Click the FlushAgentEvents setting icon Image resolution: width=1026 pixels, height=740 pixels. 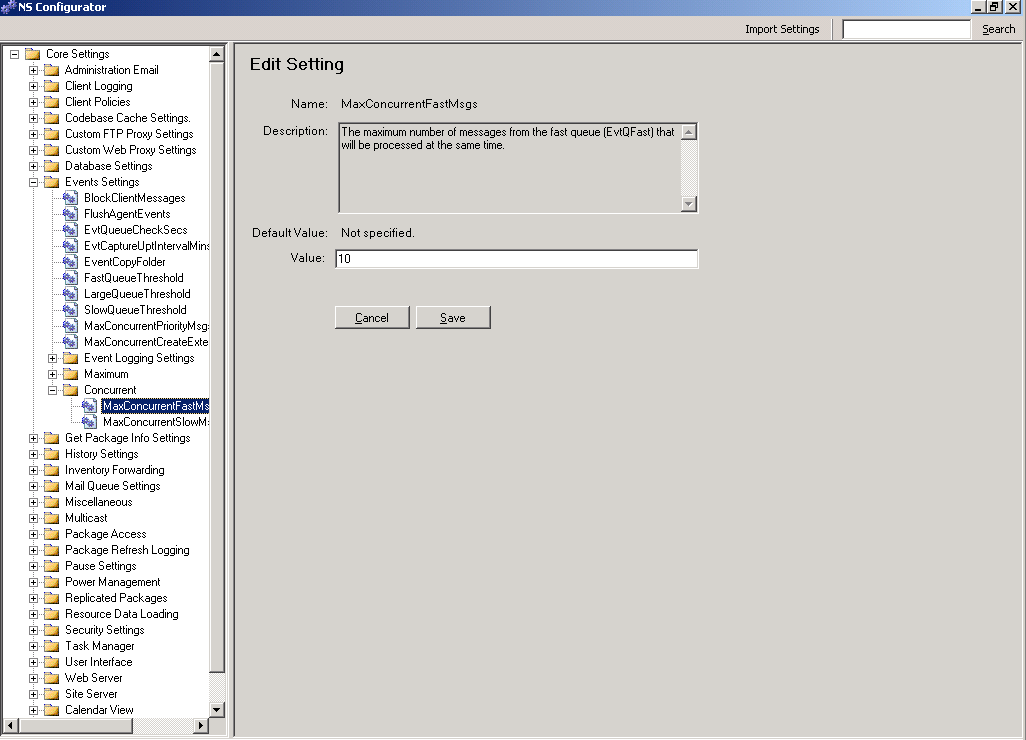point(70,214)
